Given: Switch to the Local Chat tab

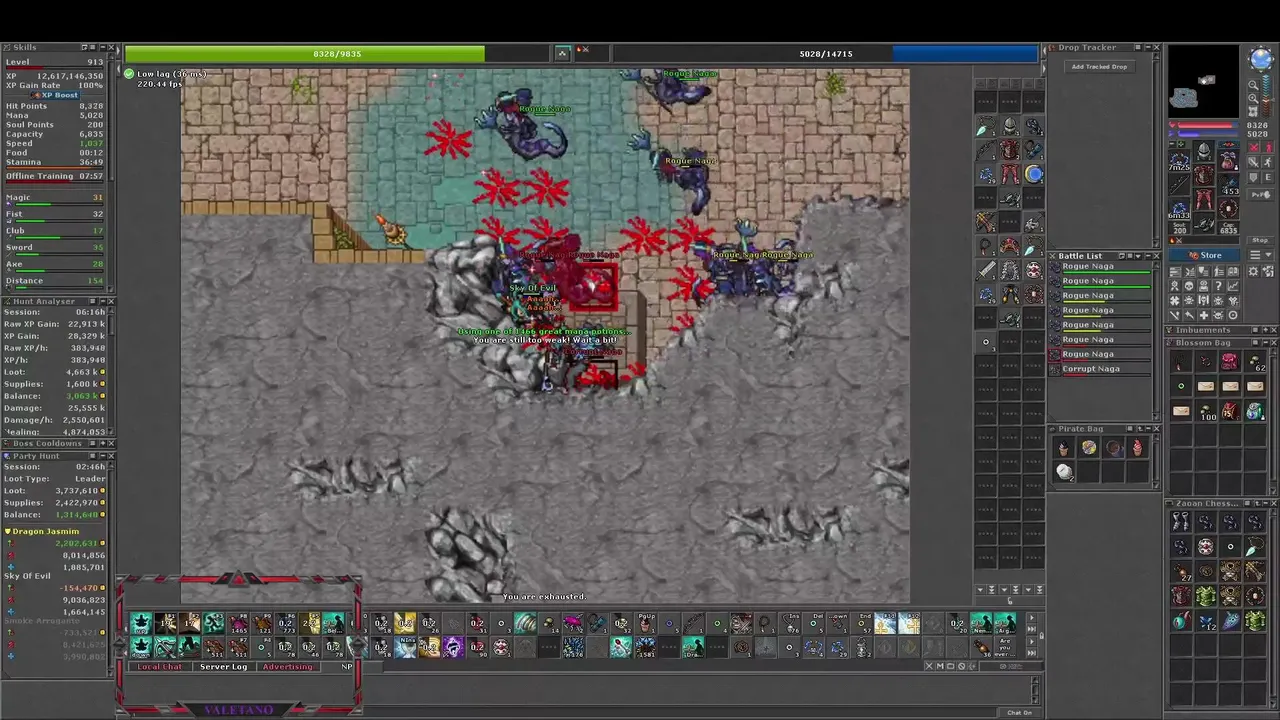Looking at the screenshot, I should click(159, 666).
